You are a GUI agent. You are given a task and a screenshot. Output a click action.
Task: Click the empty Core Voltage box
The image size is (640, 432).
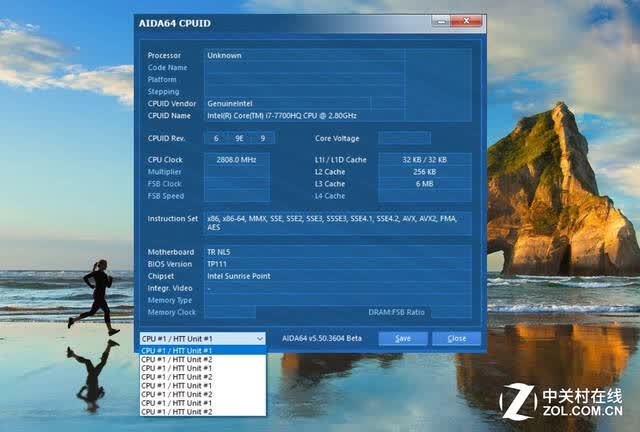pos(404,138)
